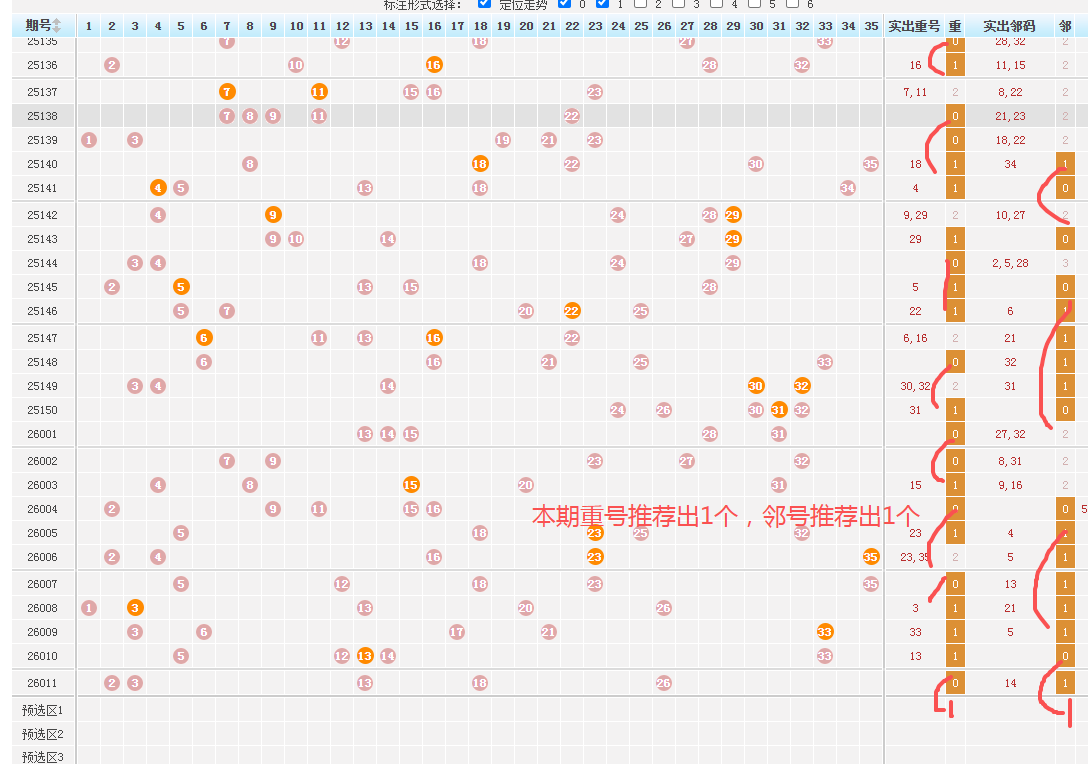1088x764 pixels.
Task: Click orange ball 13 in row 26010
Action: point(365,656)
